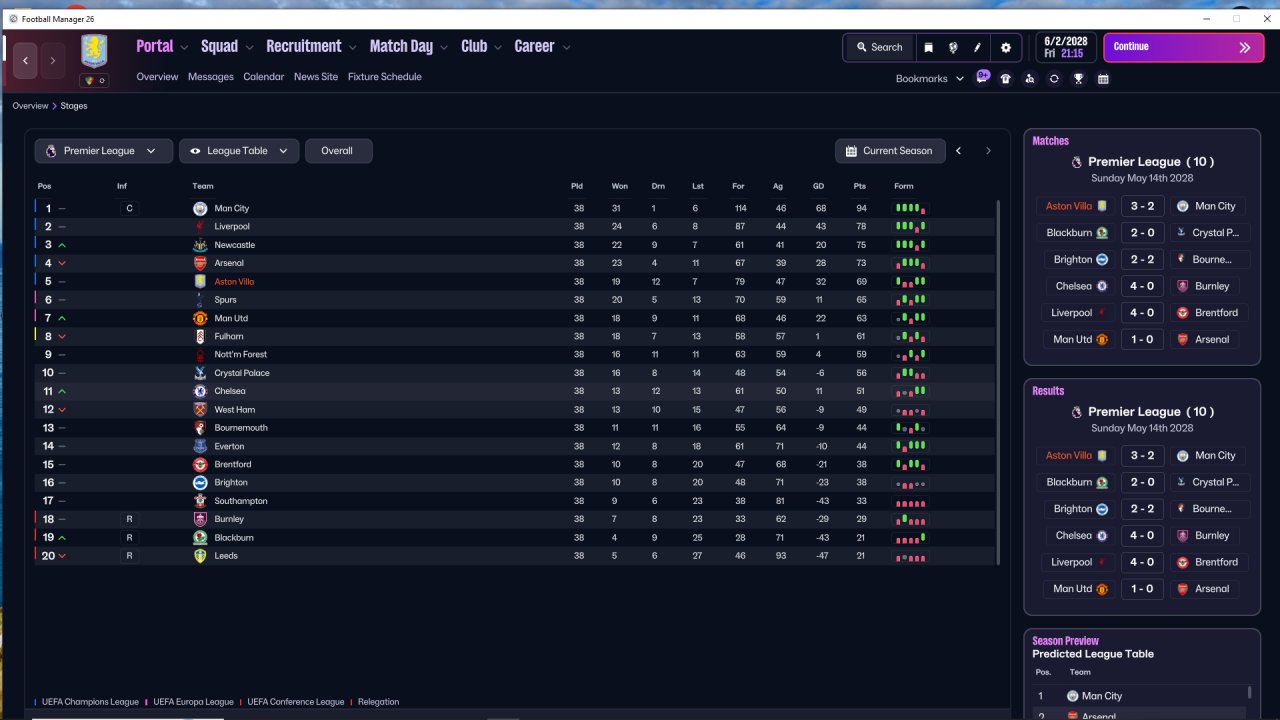
Task: Click the Premier League logo in Results panel
Action: click(1076, 412)
